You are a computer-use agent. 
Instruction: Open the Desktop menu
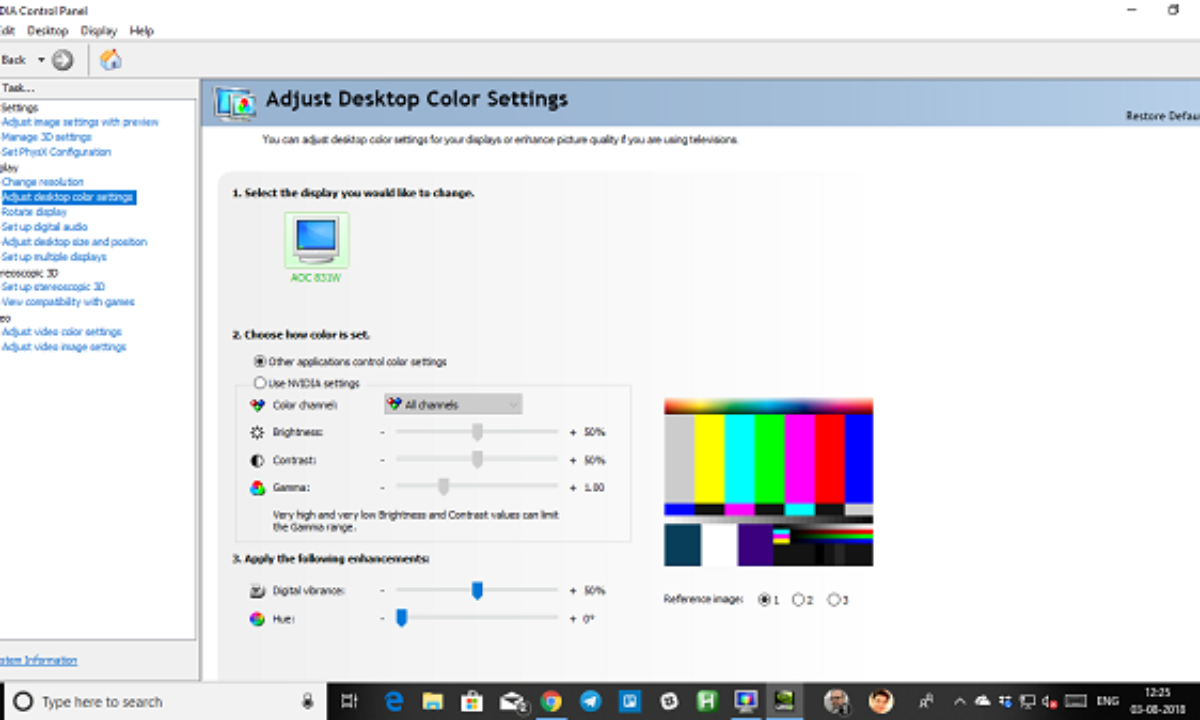point(47,31)
